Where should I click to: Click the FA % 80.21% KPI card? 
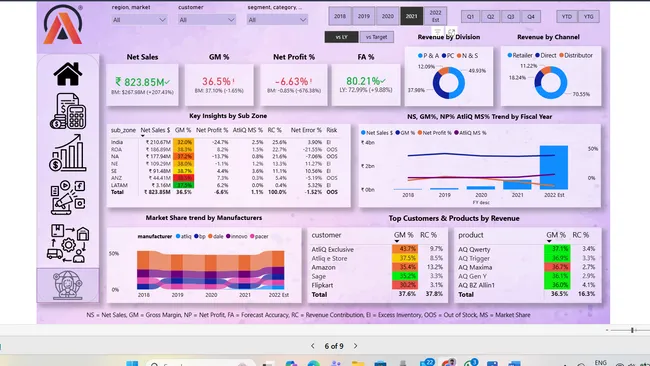point(366,85)
